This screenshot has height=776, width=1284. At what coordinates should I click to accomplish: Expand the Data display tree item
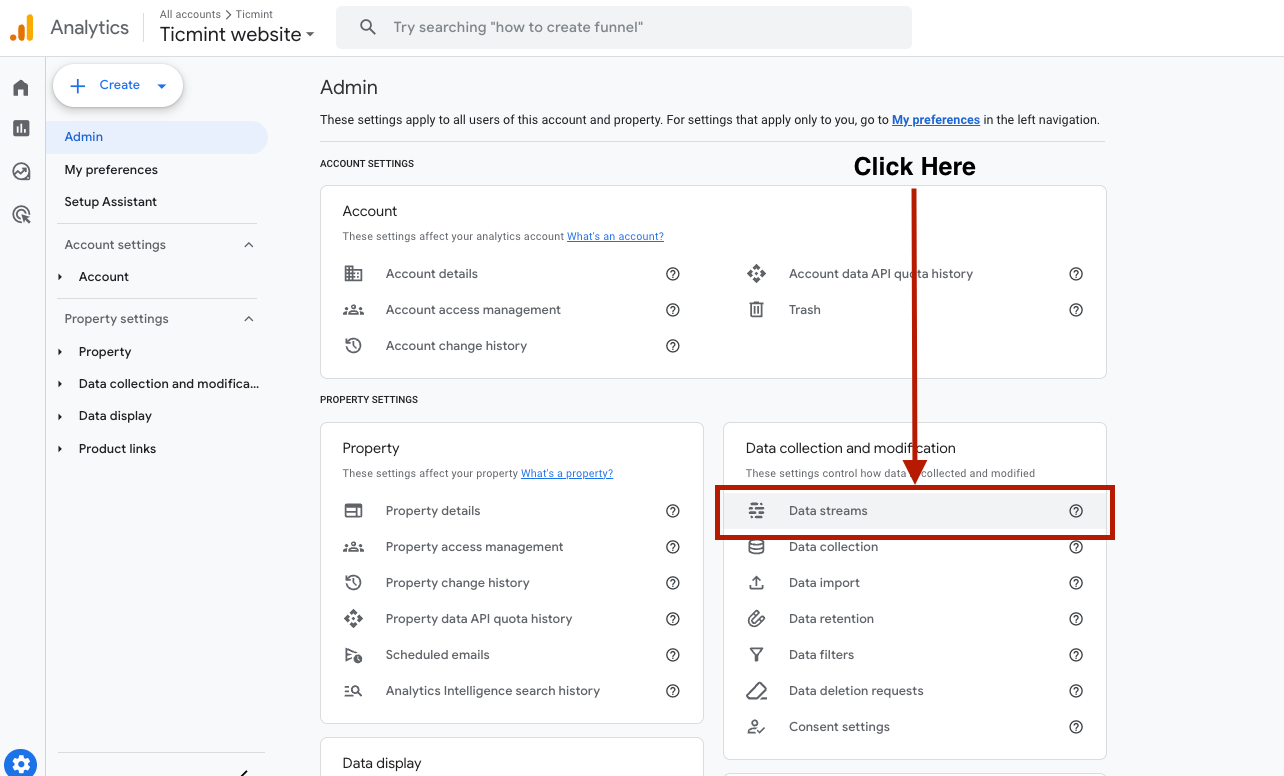(60, 416)
